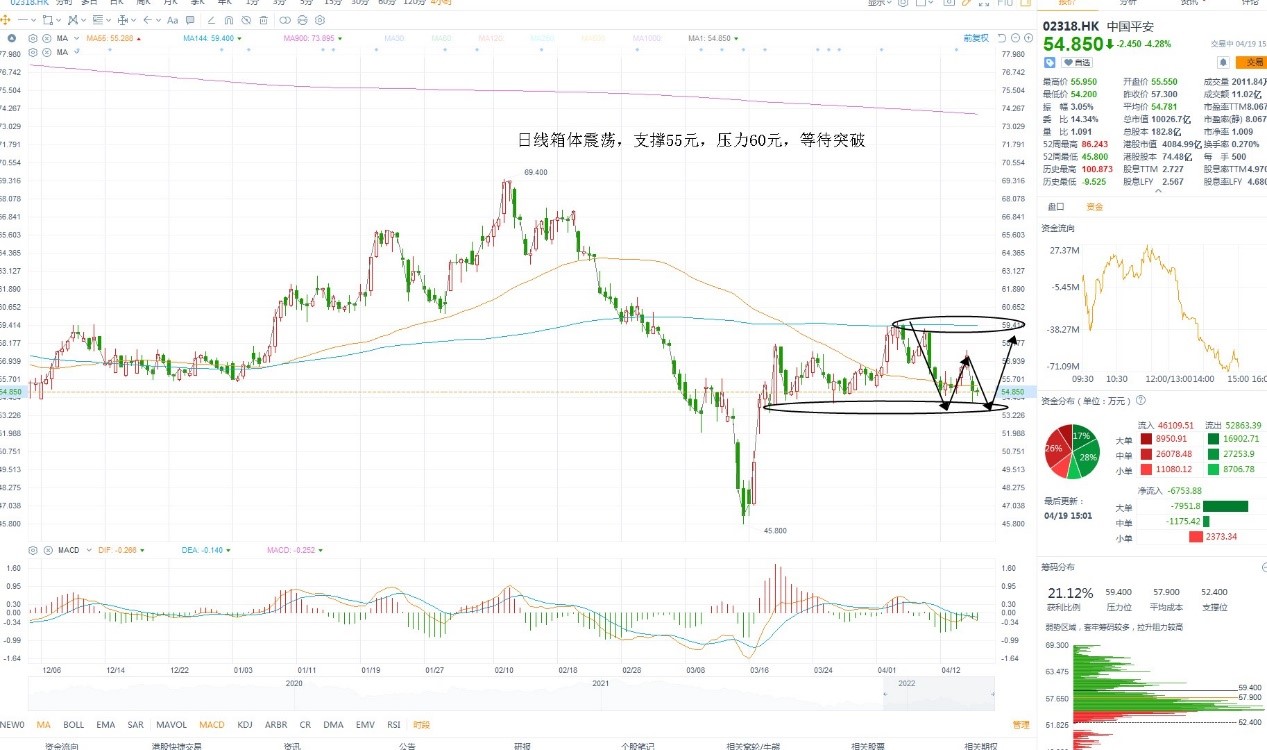Select the crosshair move tool
The image size is (1267, 750).
click(5, 20)
